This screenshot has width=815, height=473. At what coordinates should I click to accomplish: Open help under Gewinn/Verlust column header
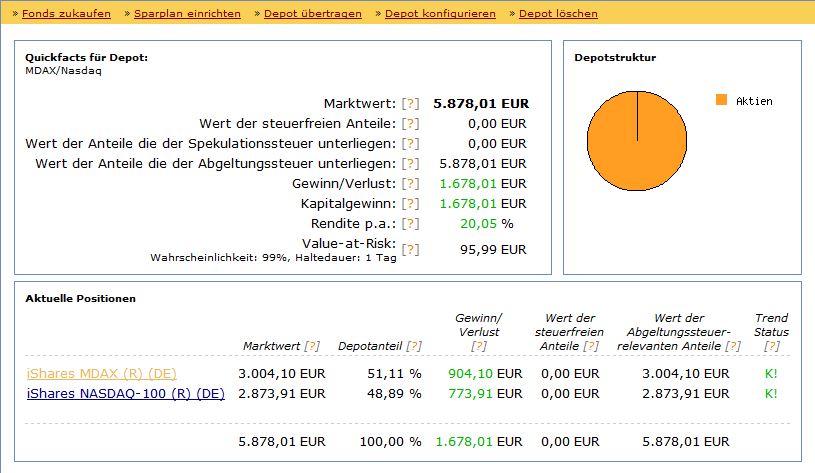(x=479, y=346)
